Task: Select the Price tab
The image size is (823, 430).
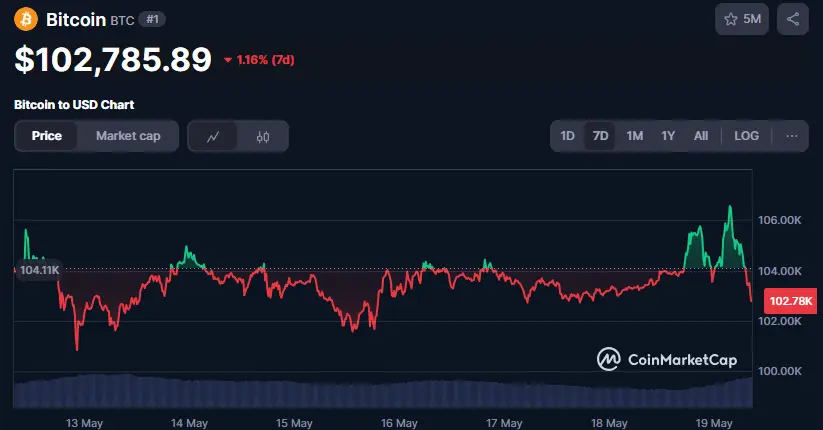Action: point(47,136)
